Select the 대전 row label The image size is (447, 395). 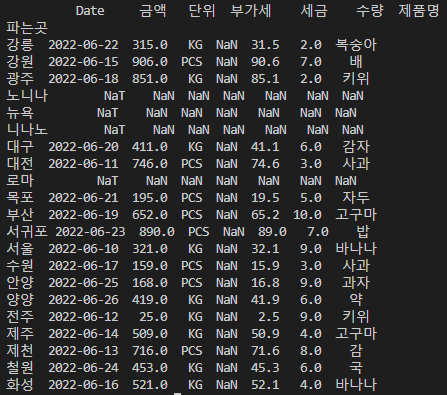[20, 164]
